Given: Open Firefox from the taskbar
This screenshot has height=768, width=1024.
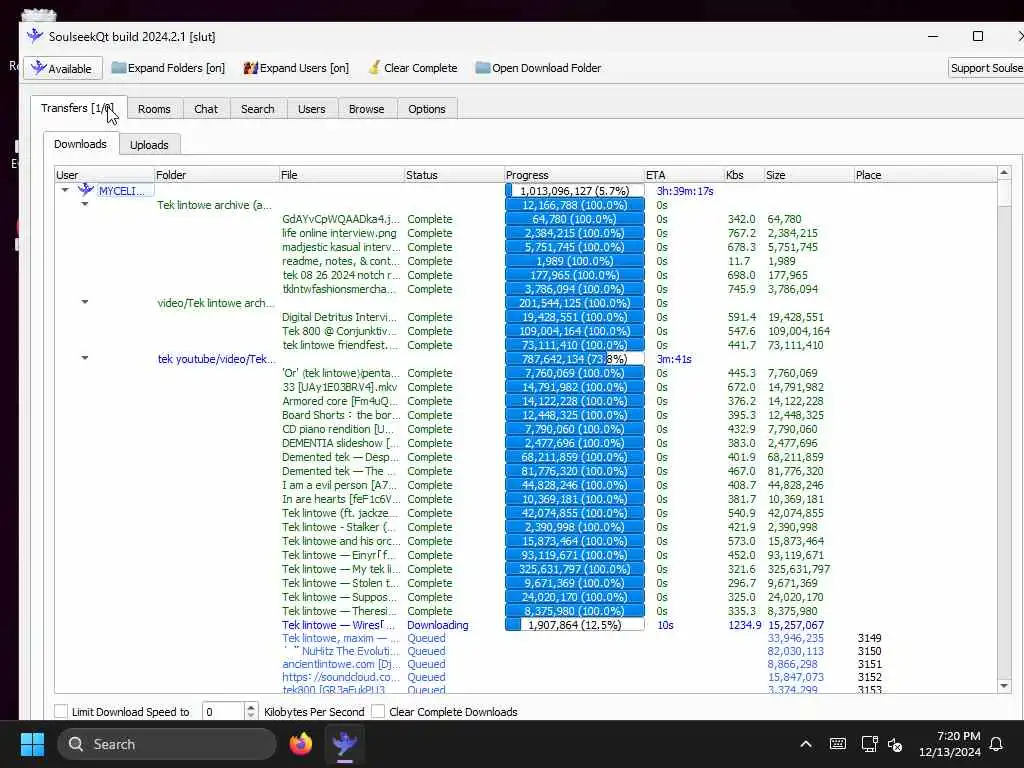Looking at the screenshot, I should point(301,744).
